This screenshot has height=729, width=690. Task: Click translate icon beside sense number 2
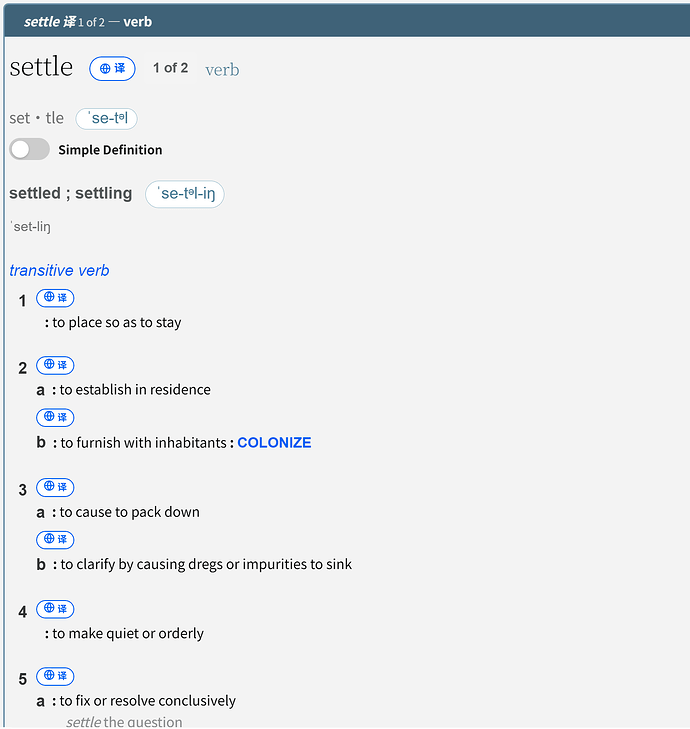pyautogui.click(x=55, y=365)
